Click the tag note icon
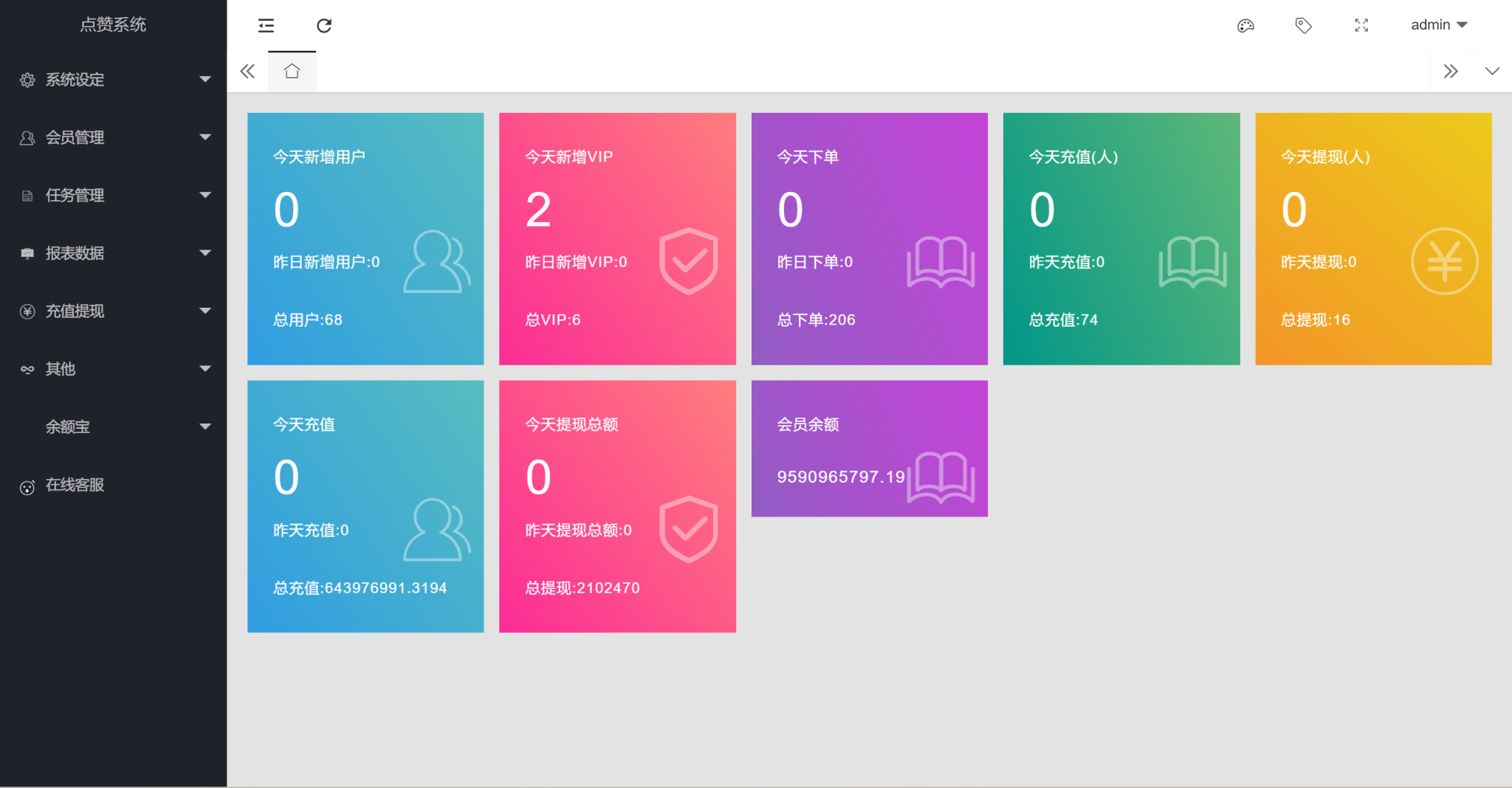The height and width of the screenshot is (788, 1512). click(1303, 26)
